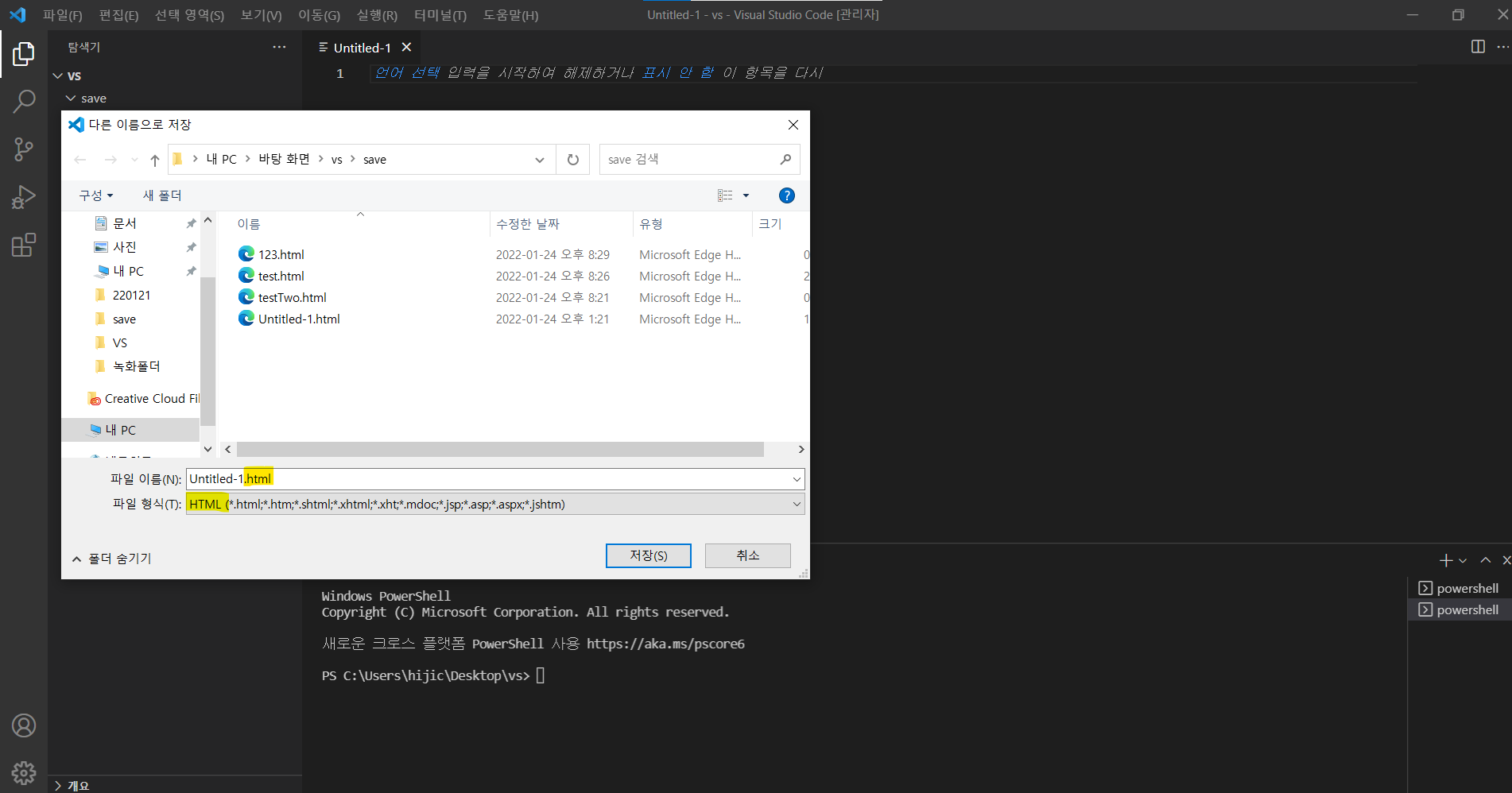The width and height of the screenshot is (1512, 793).
Task: Open save folder in navigation pane
Action: (123, 319)
